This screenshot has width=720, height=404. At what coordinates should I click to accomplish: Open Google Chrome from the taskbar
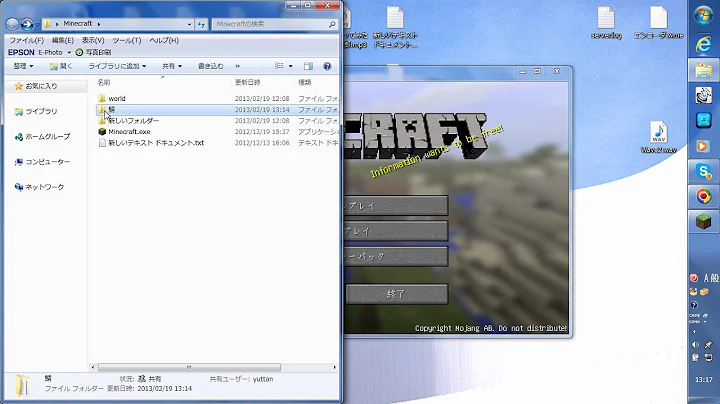[x=703, y=196]
